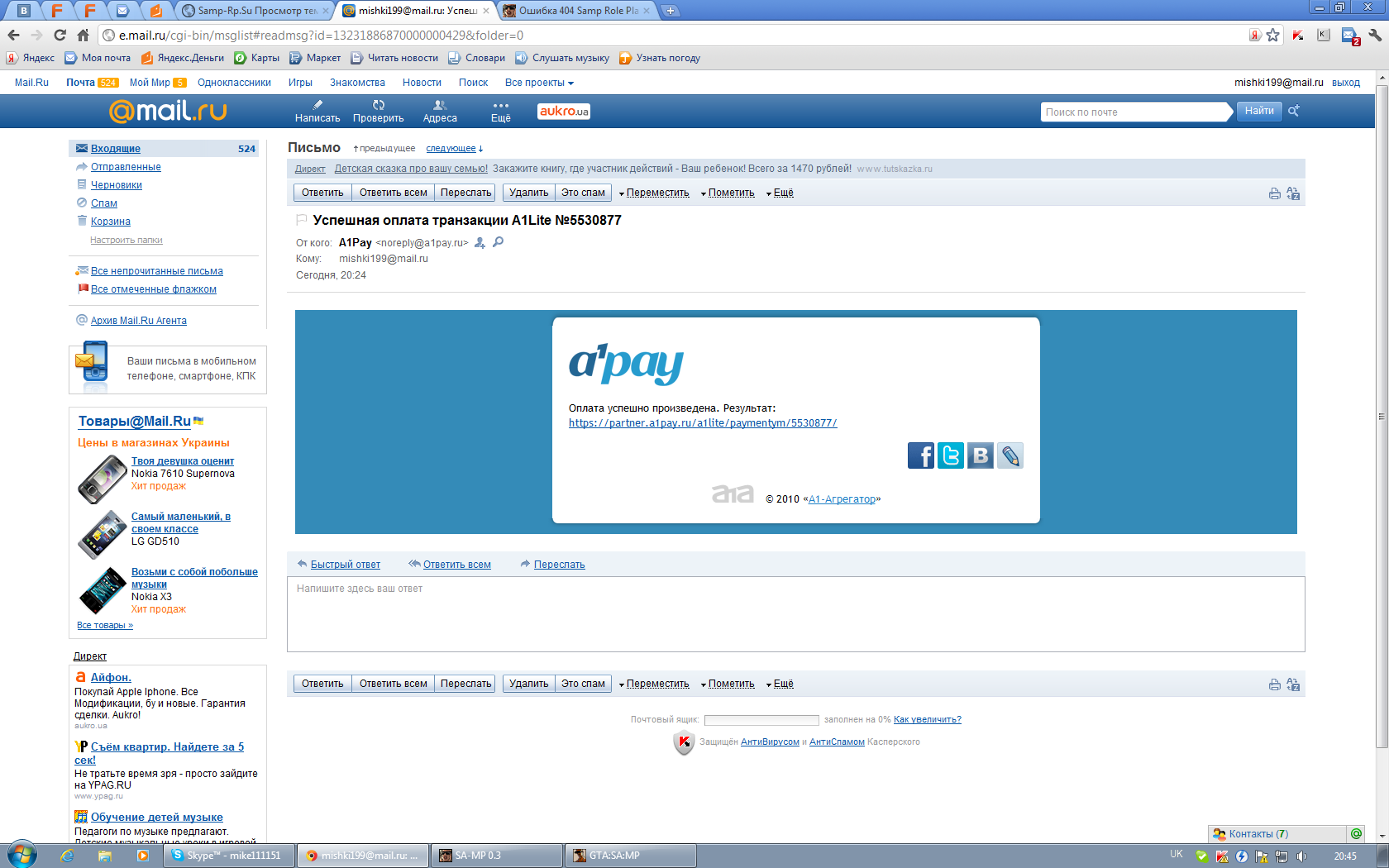Click the quick reply text area
Screen dimensions: 1389x868
[795, 614]
